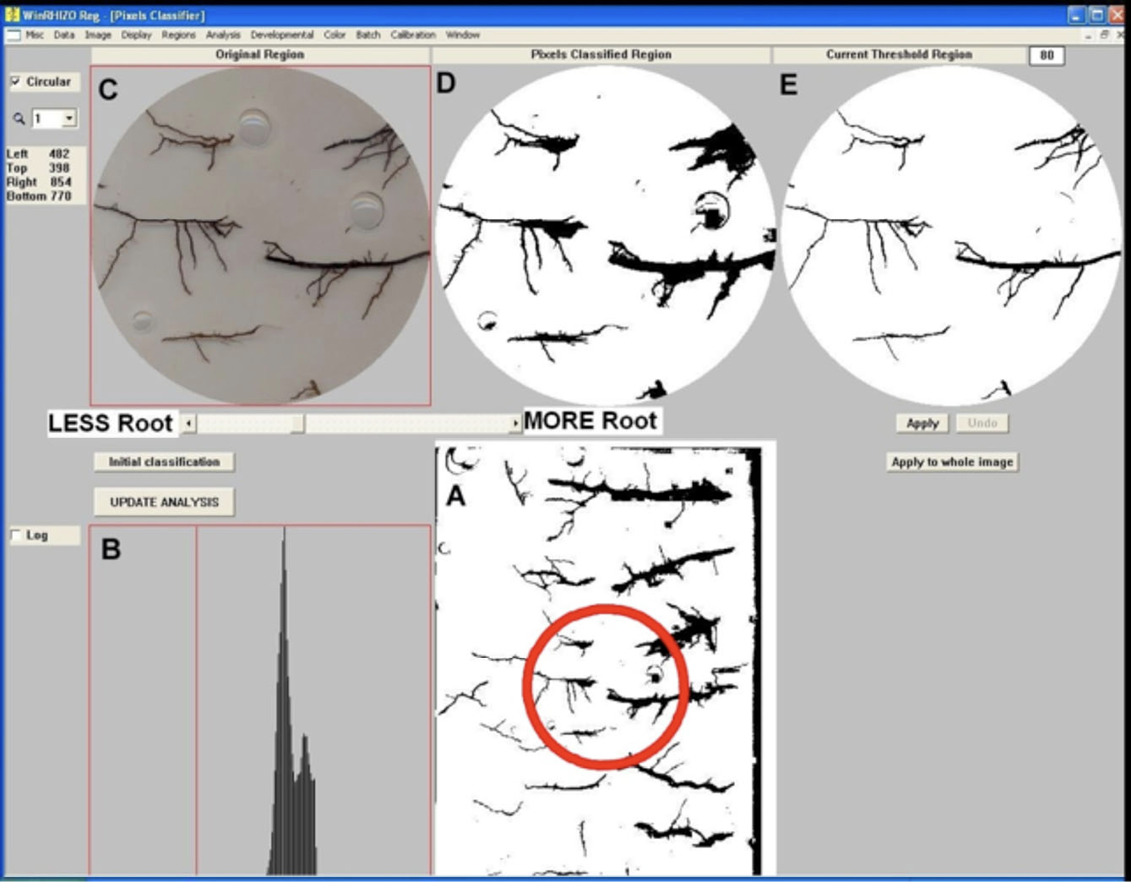
Task: Click the Initial classification button
Action: click(164, 462)
